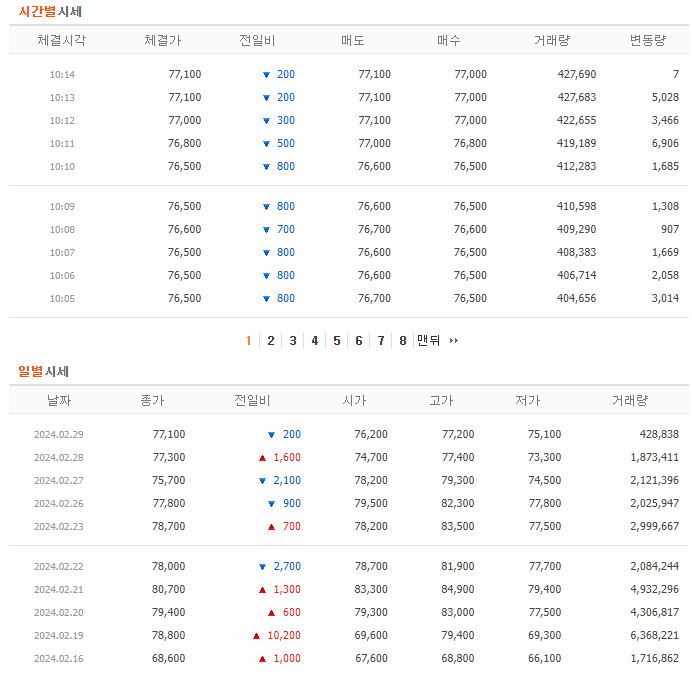692x675 pixels.
Task: Open page 4 in the pagination
Action: click(315, 341)
